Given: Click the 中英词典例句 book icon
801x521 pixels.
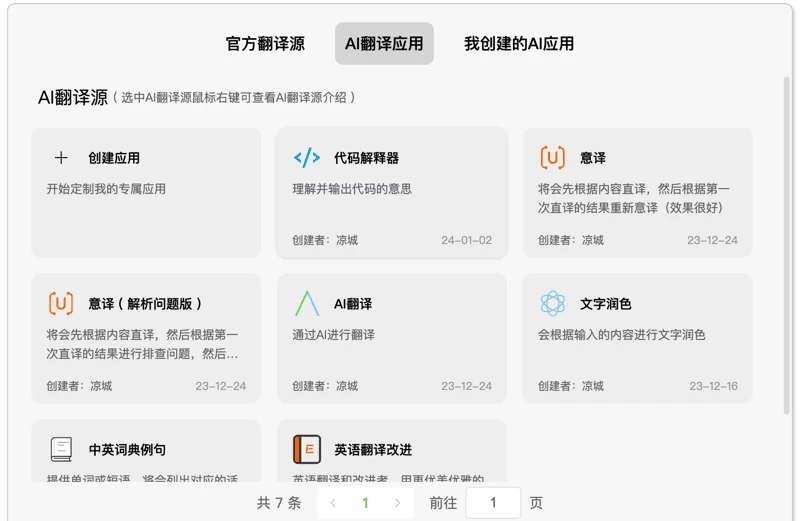Looking at the screenshot, I should (x=61, y=450).
